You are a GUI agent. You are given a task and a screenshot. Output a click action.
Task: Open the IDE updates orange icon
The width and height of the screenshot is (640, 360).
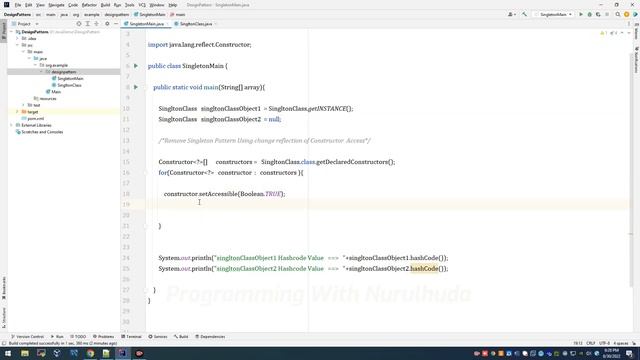tap(627, 14)
